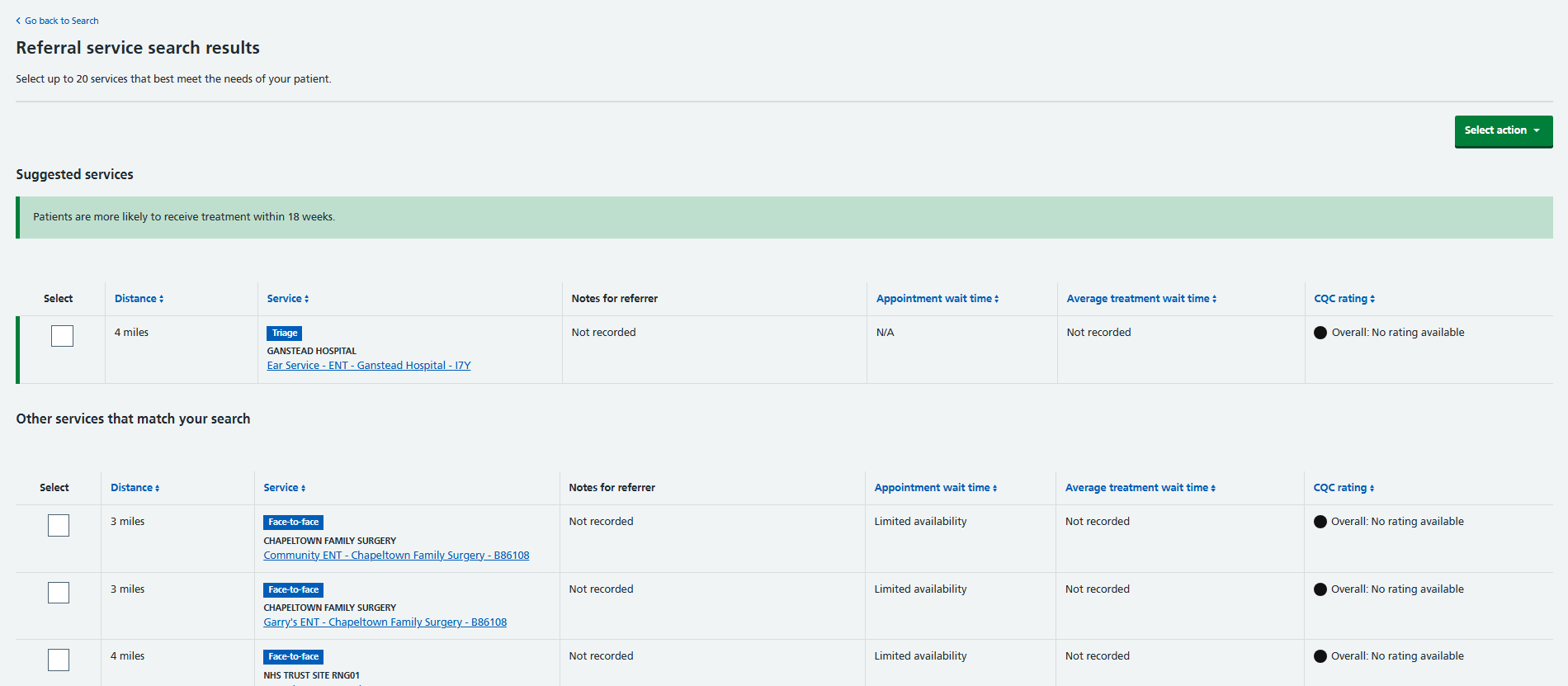
Task: Tick checkbox for NHS Trust Site RNG01 row
Action: point(59,660)
